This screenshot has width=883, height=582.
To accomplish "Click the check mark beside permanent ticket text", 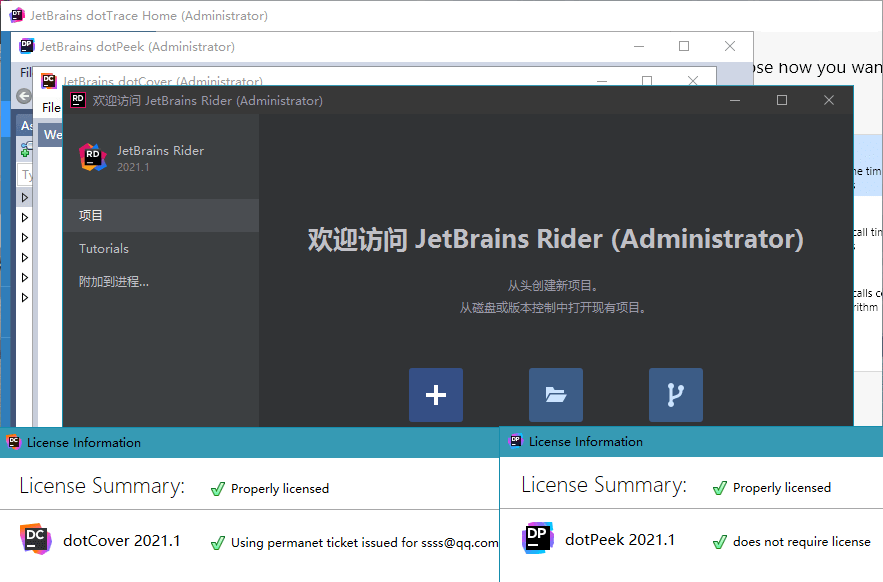I will (218, 543).
